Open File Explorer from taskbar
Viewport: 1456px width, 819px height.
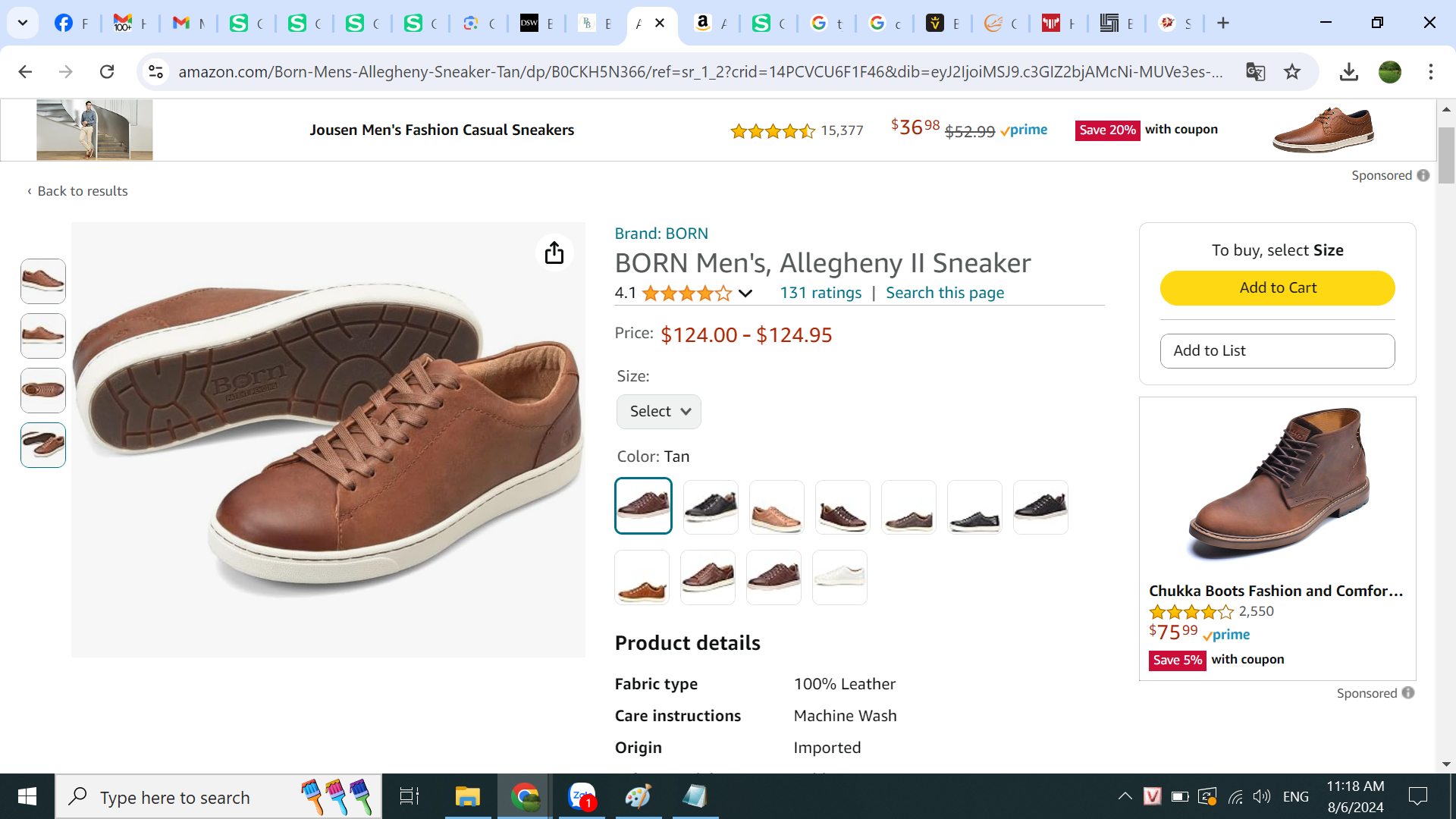tap(467, 797)
